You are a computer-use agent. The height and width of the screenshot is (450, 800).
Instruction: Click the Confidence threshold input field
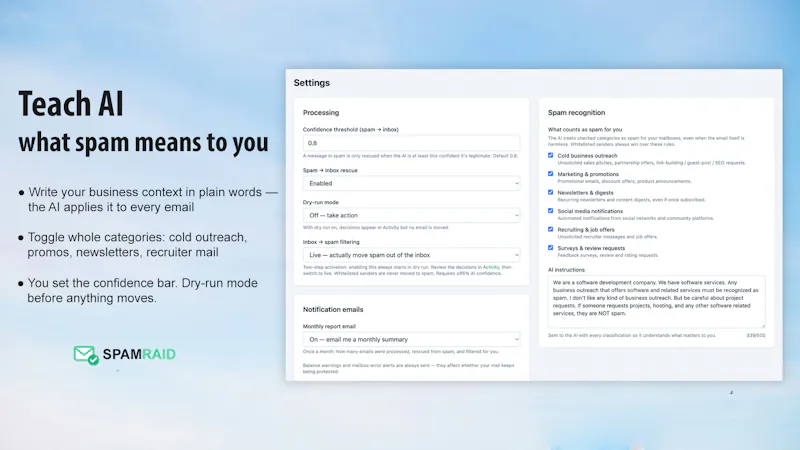pos(411,143)
